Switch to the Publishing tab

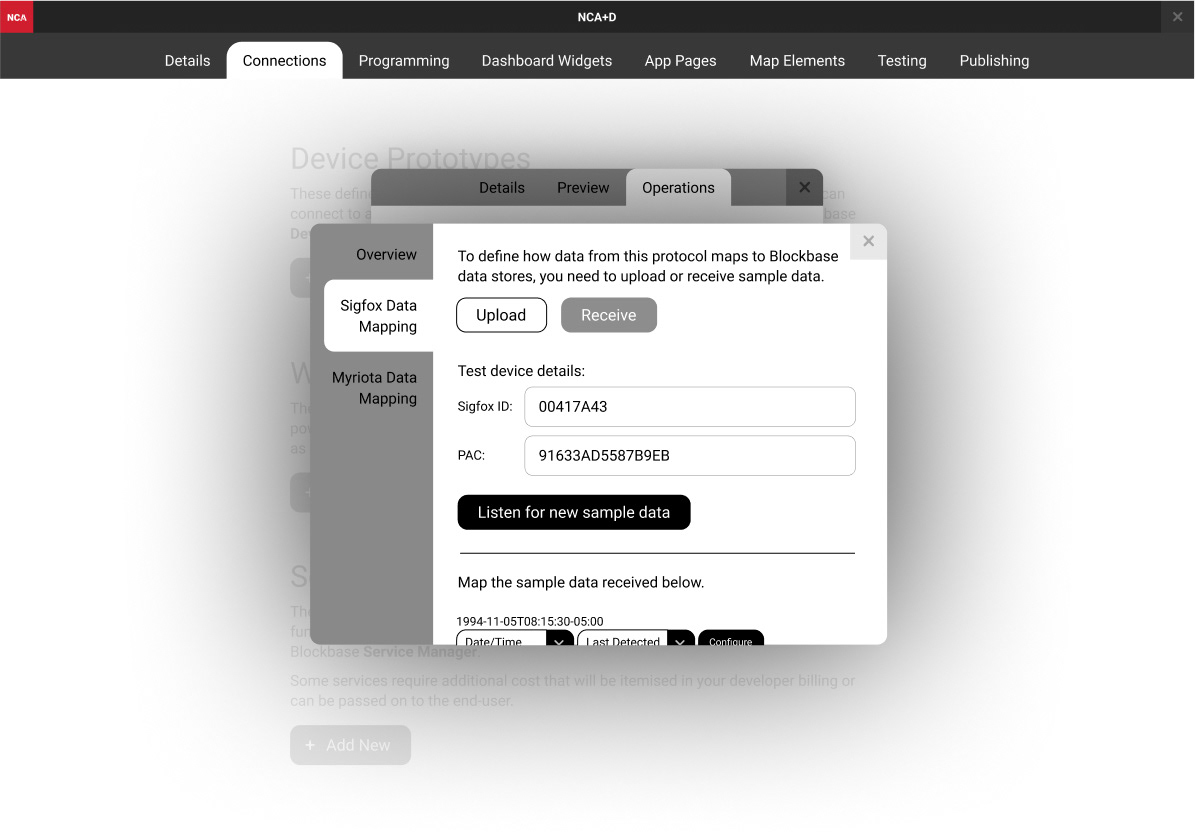click(x=994, y=61)
